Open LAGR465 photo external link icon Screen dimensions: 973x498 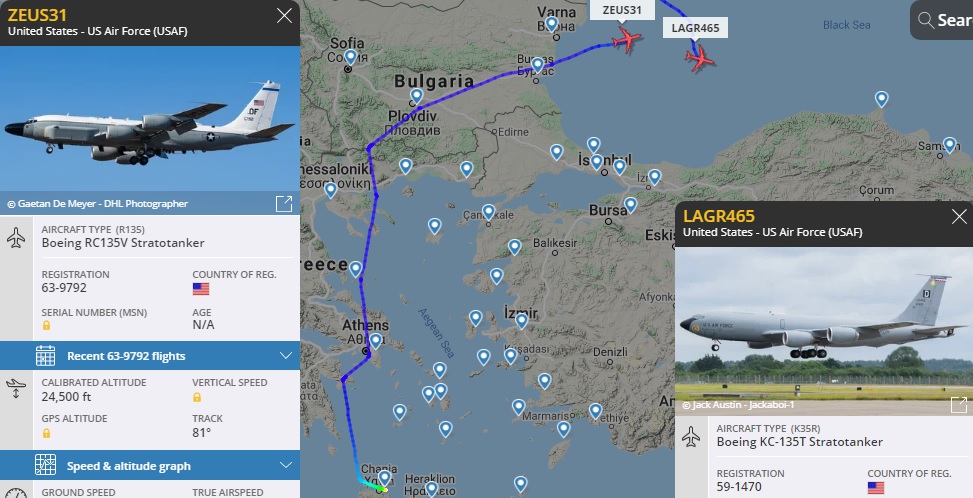click(959, 405)
